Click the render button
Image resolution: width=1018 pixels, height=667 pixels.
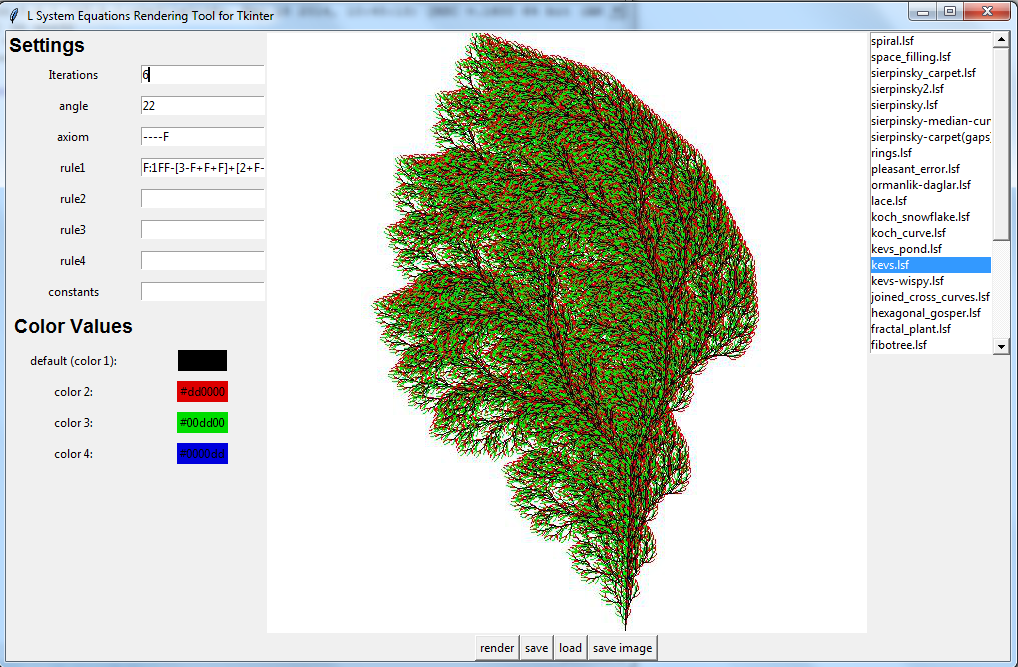click(497, 648)
